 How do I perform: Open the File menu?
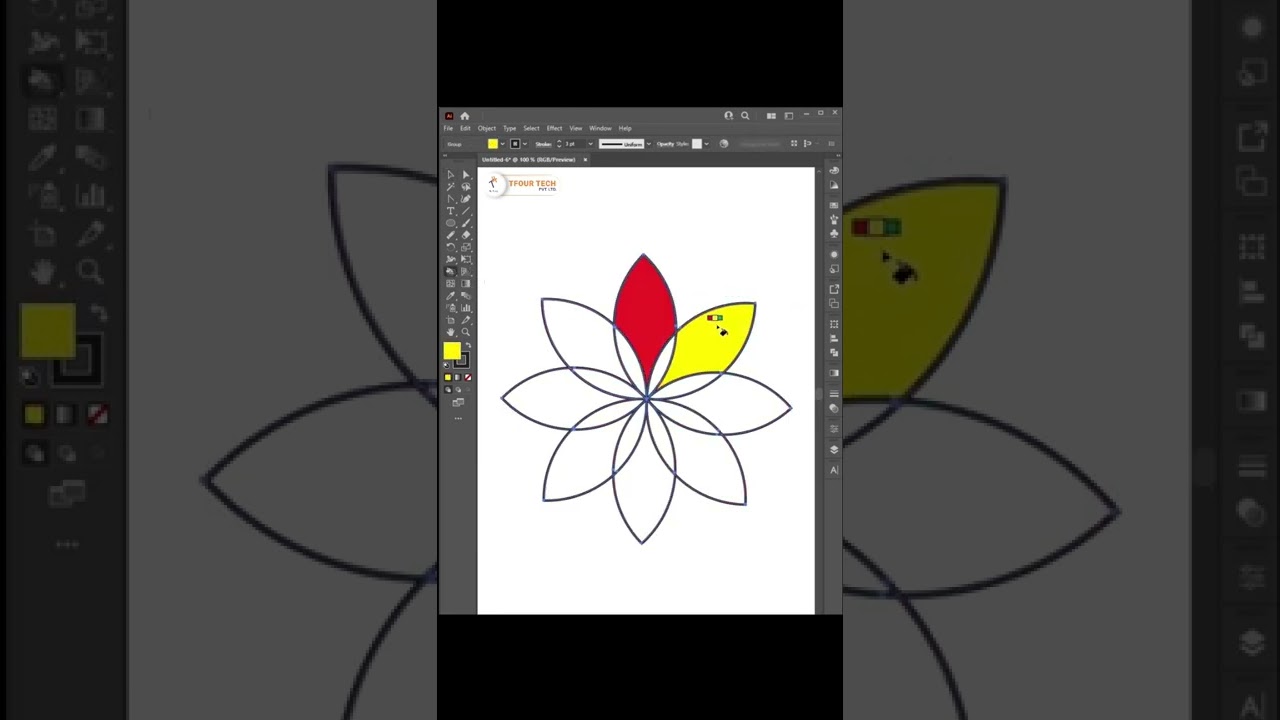(448, 128)
